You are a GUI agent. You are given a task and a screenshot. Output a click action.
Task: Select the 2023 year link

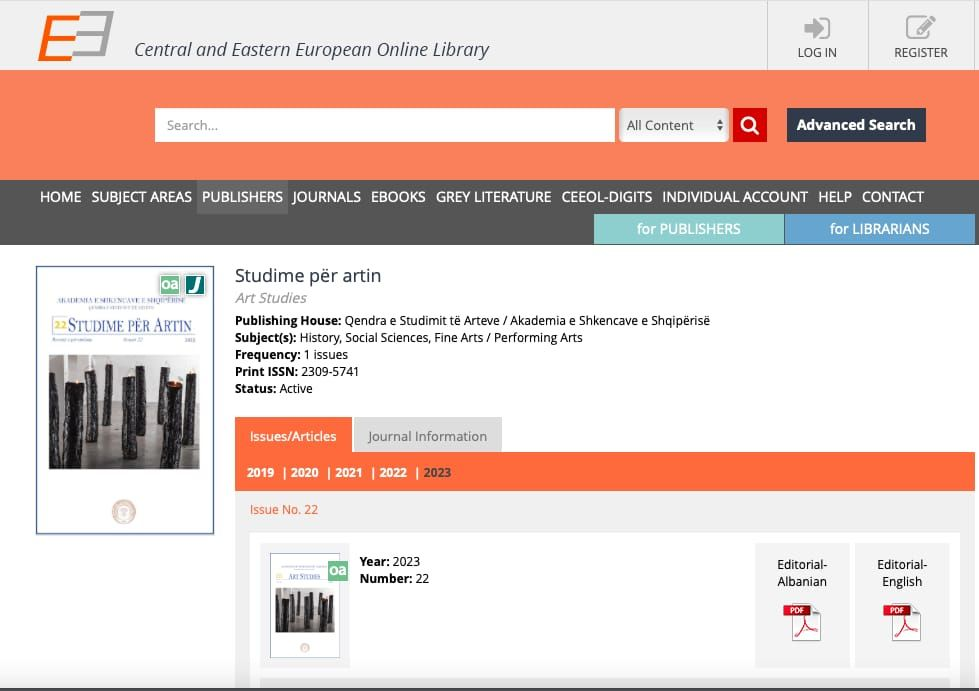coord(437,473)
